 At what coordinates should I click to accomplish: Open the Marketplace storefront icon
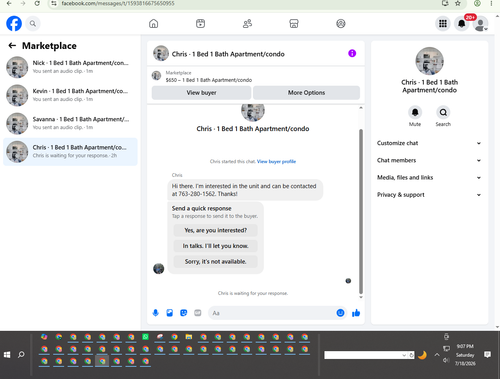pyautogui.click(x=294, y=24)
